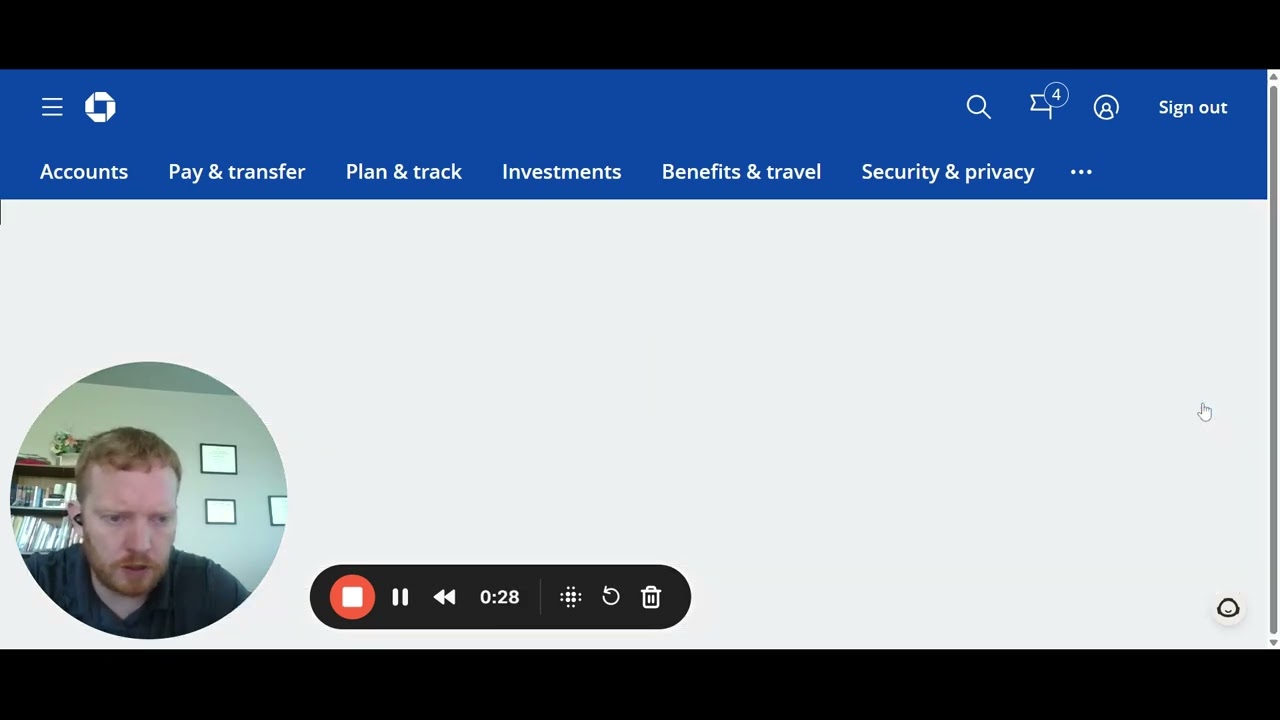Expand the more options ellipsis menu

(x=1081, y=172)
